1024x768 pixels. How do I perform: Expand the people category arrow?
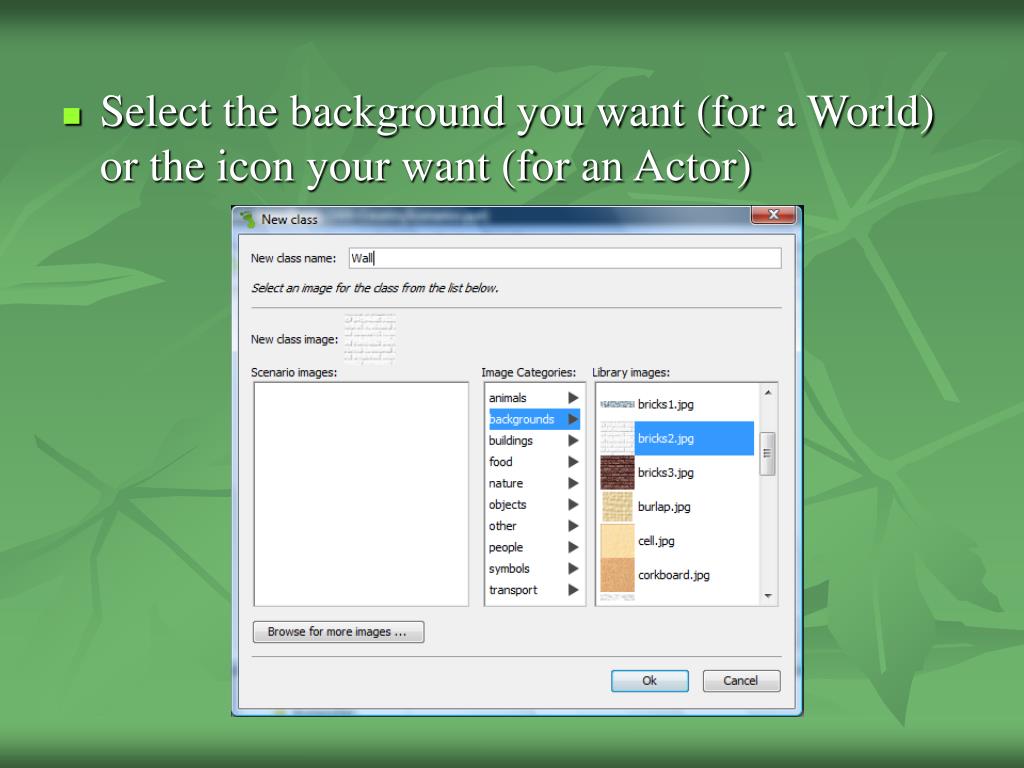(x=573, y=547)
